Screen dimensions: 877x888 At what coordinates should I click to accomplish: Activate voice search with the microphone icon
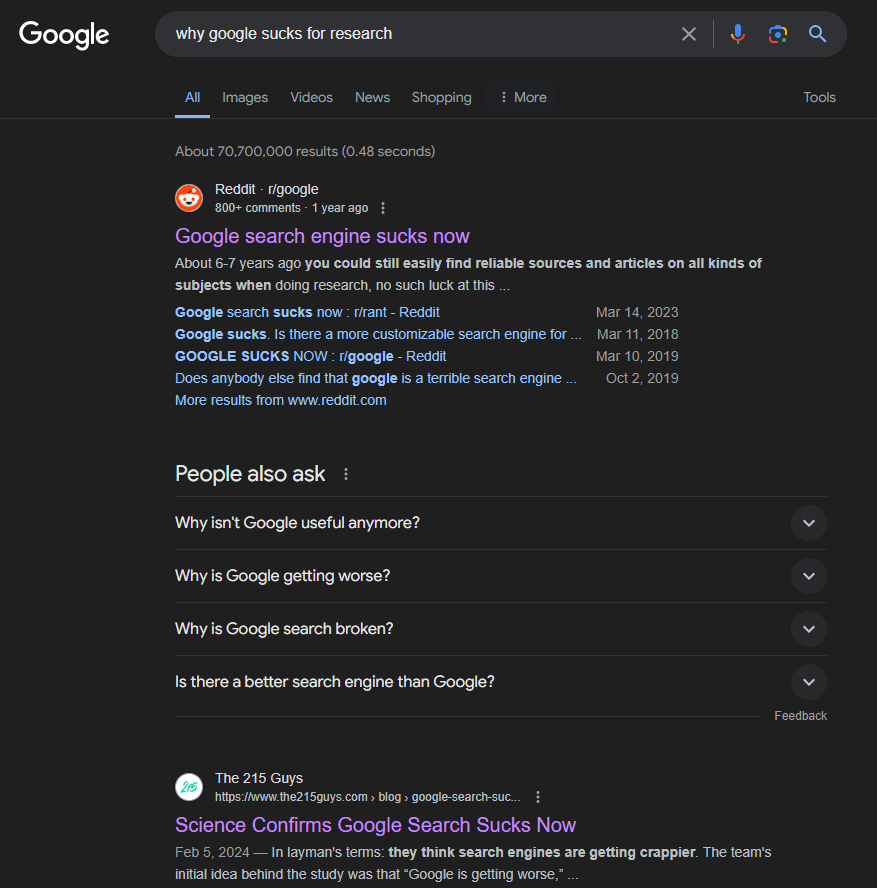[x=738, y=33]
